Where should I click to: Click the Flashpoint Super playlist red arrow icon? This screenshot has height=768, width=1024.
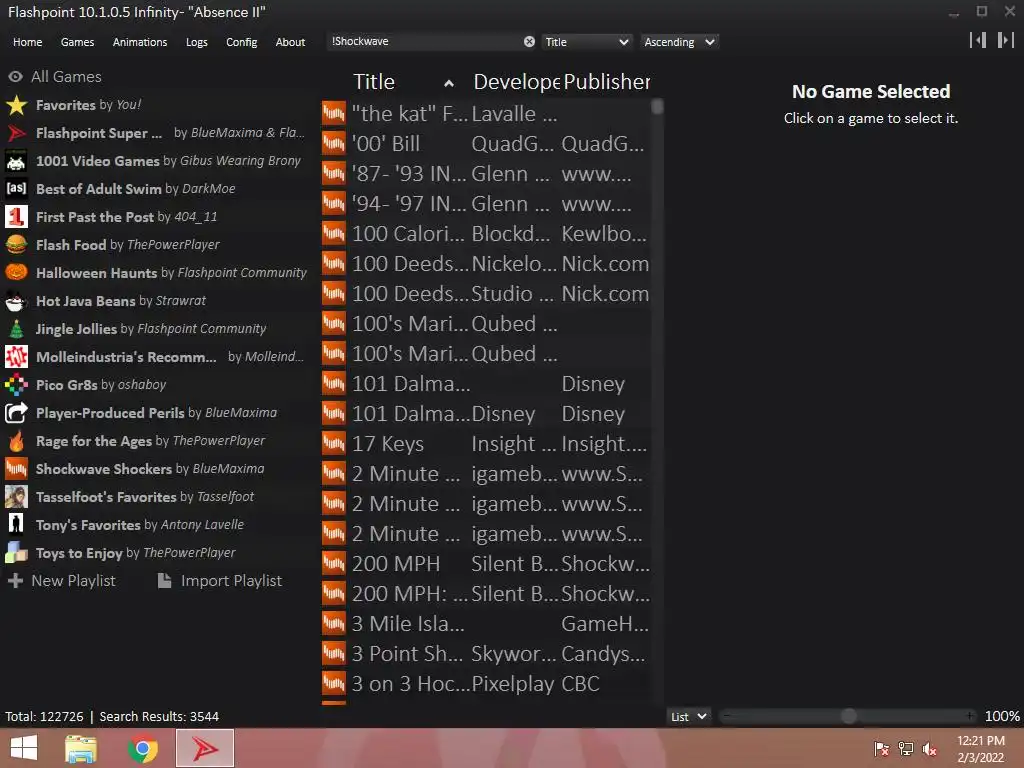16,133
